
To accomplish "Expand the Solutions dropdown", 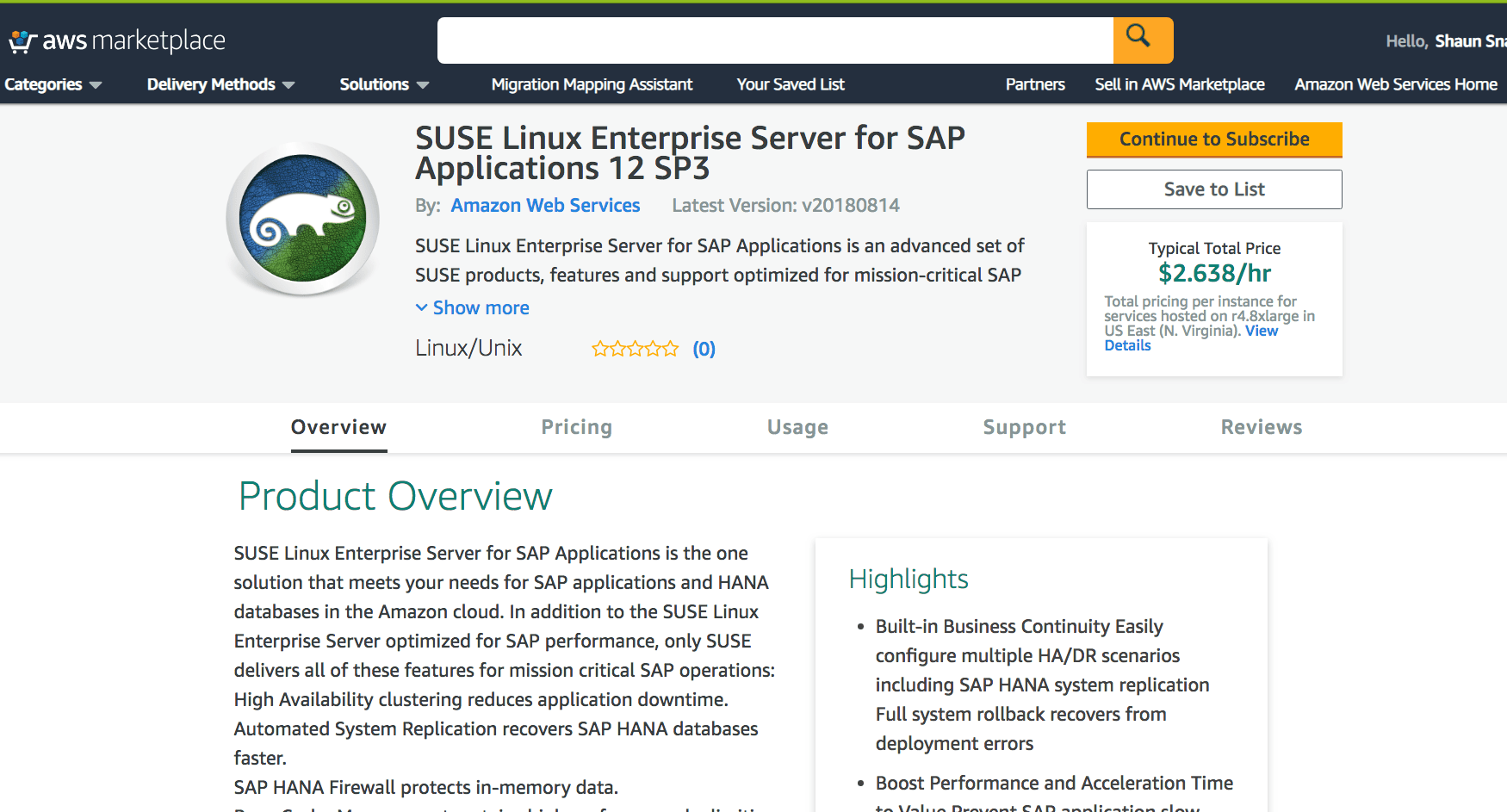I will point(384,84).
